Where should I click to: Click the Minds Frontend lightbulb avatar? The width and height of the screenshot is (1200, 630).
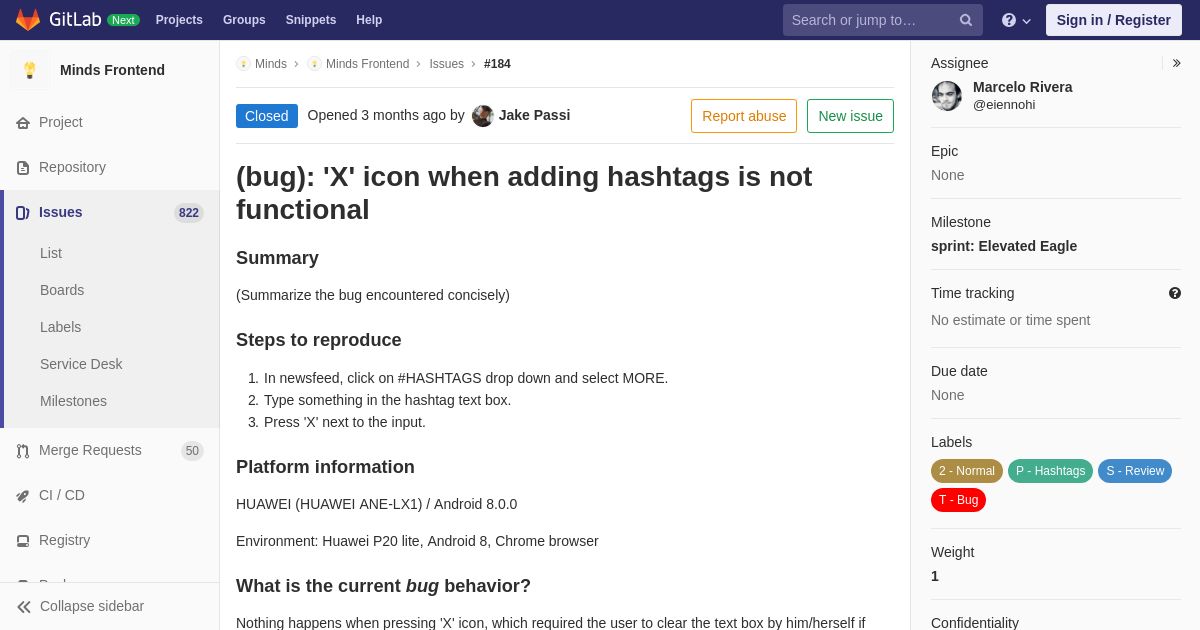(30, 70)
